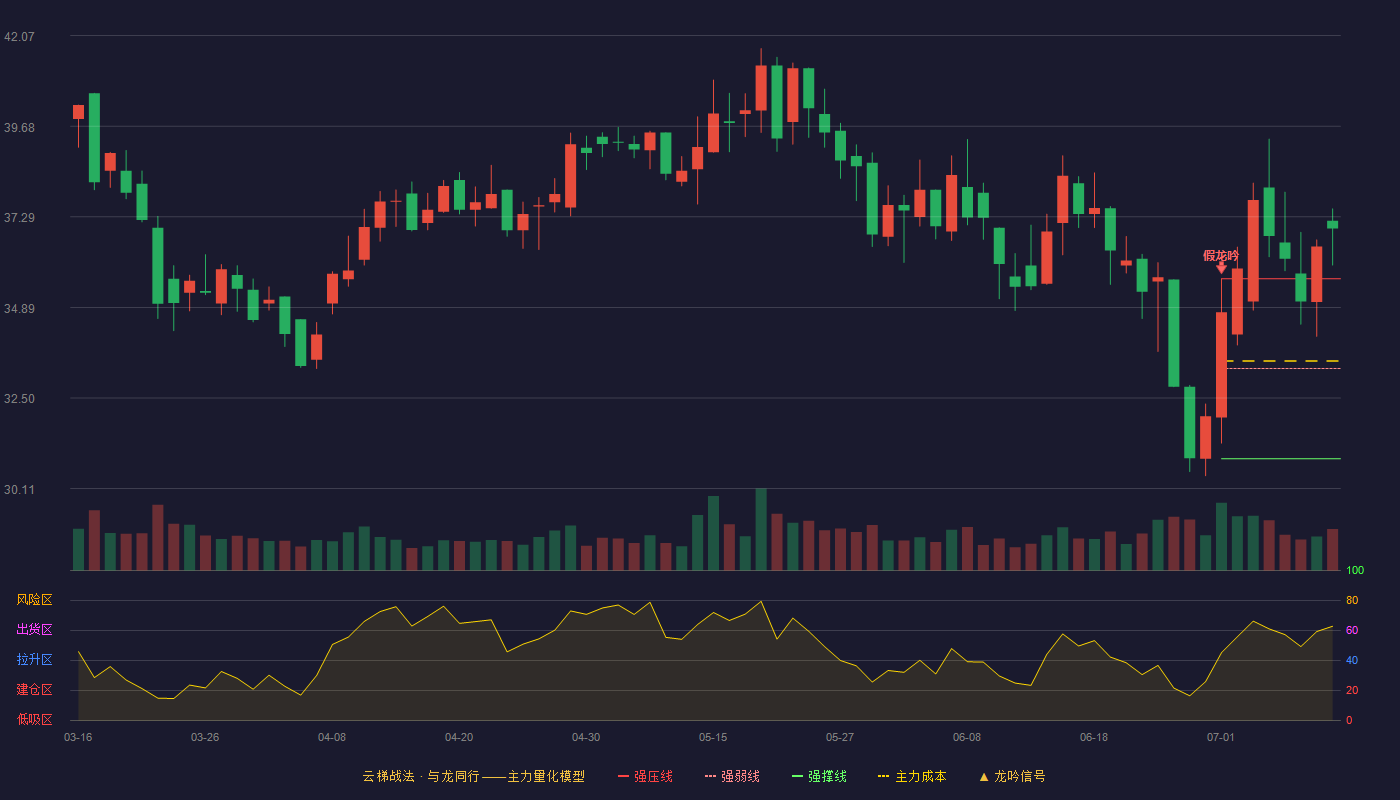Screen dimensions: 1400x800
Task: Toggle 强撑线 legend item
Action: click(x=819, y=776)
